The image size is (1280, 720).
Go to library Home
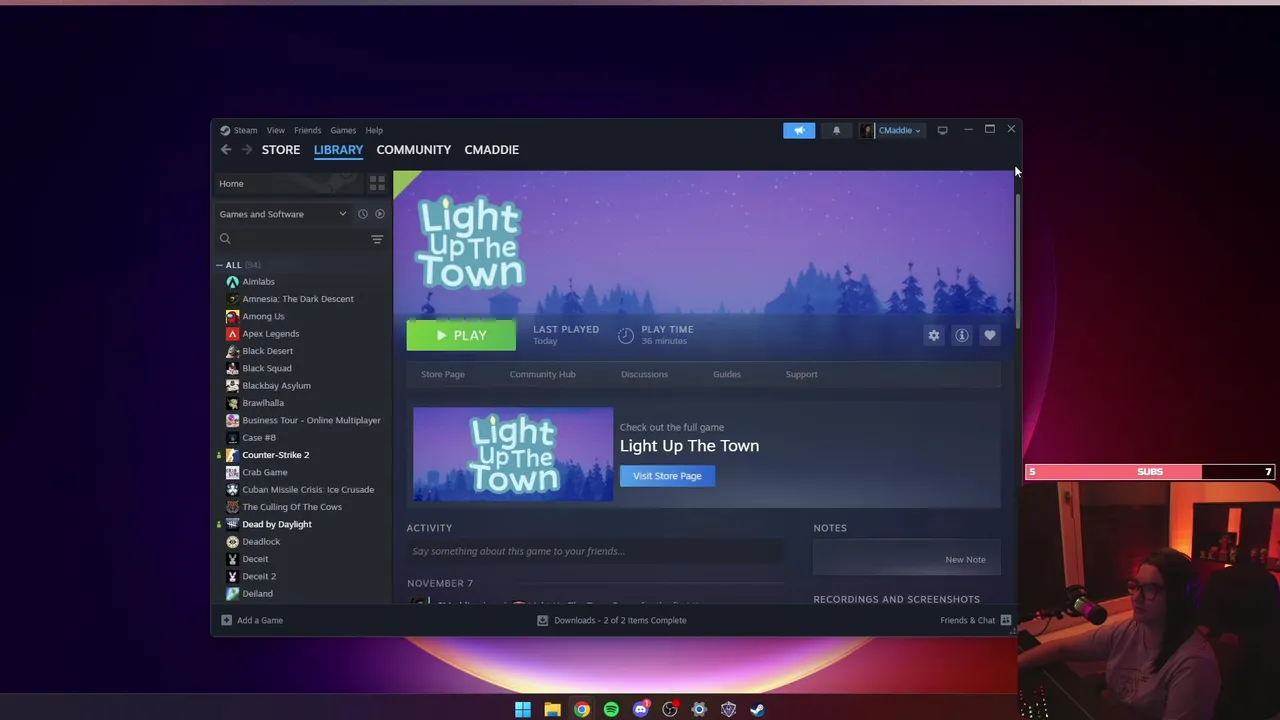point(287,183)
